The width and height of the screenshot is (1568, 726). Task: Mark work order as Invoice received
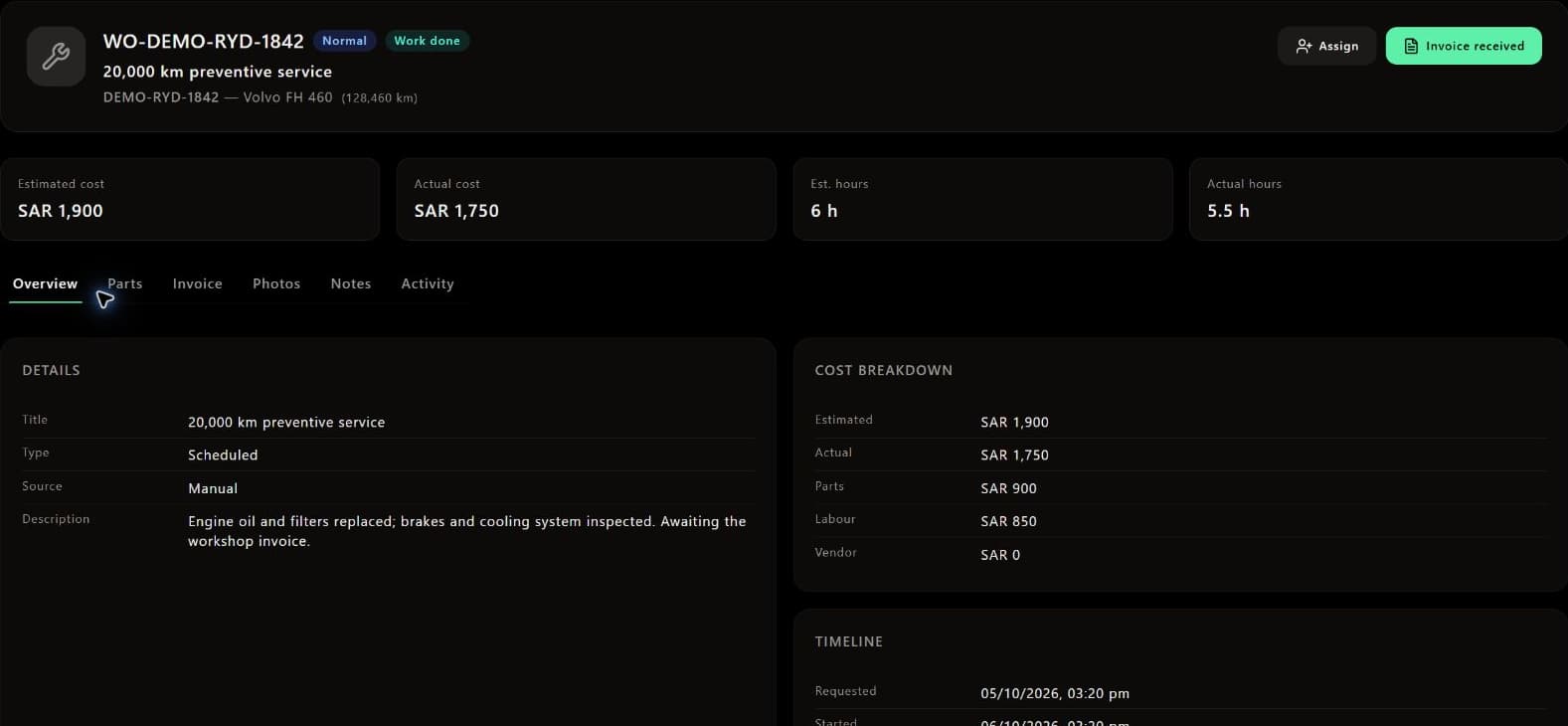point(1464,46)
